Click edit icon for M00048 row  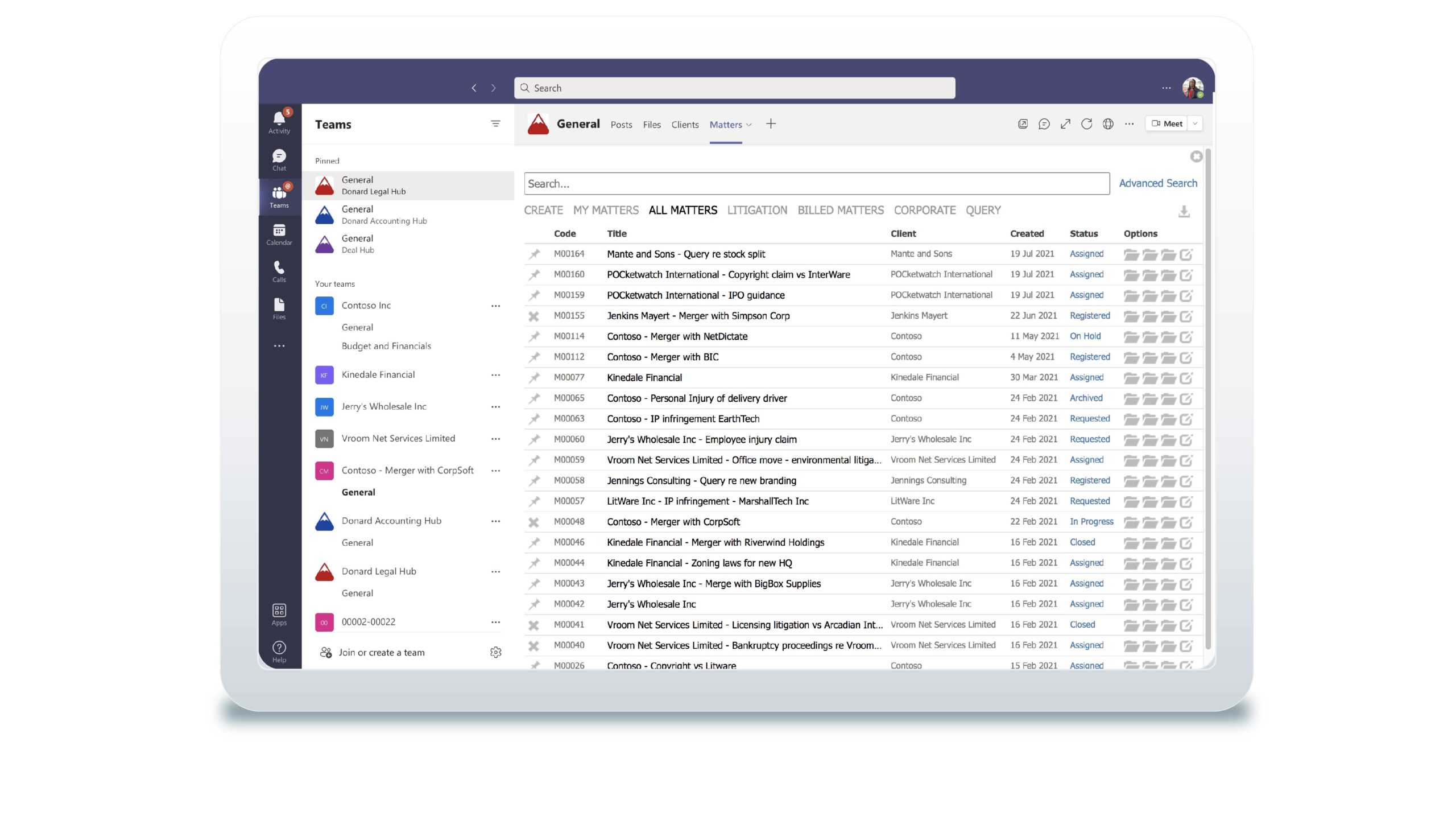click(1186, 522)
